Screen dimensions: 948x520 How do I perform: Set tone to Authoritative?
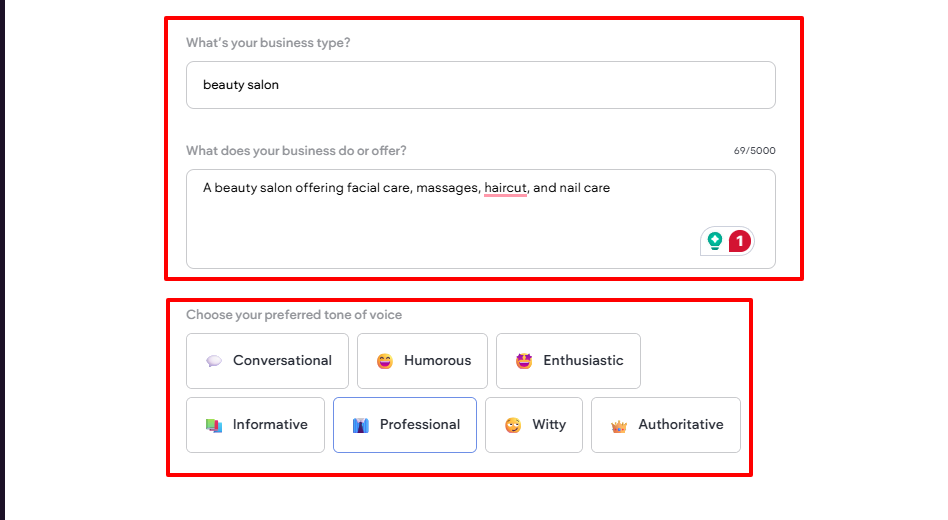(x=666, y=425)
